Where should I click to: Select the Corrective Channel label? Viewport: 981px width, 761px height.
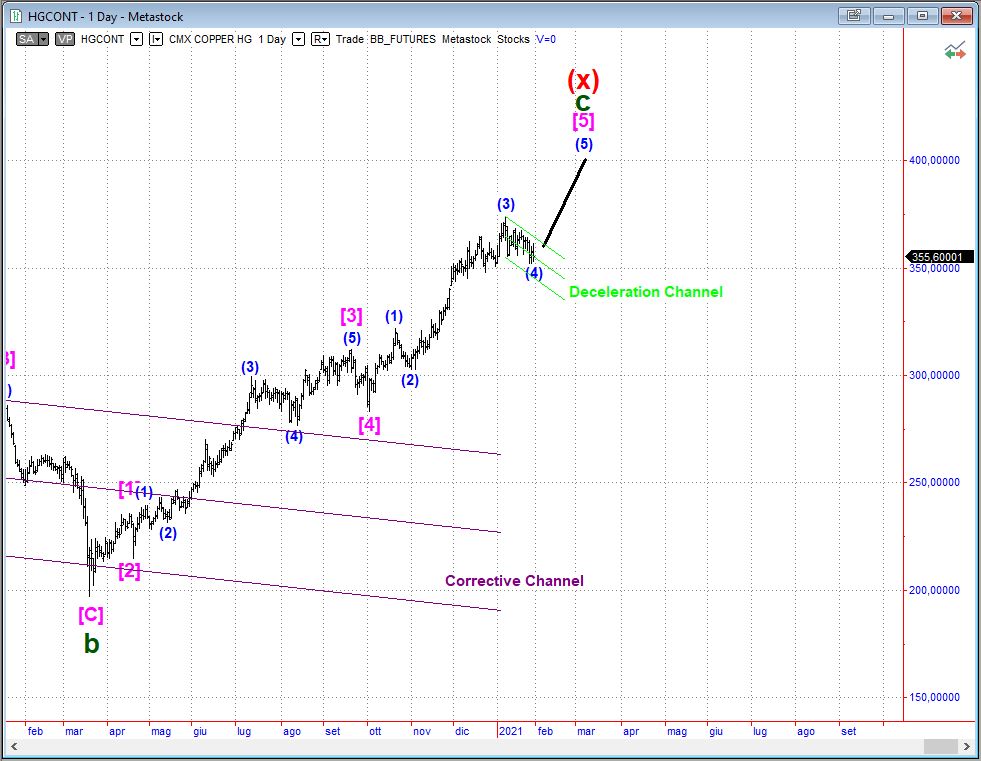(514, 581)
